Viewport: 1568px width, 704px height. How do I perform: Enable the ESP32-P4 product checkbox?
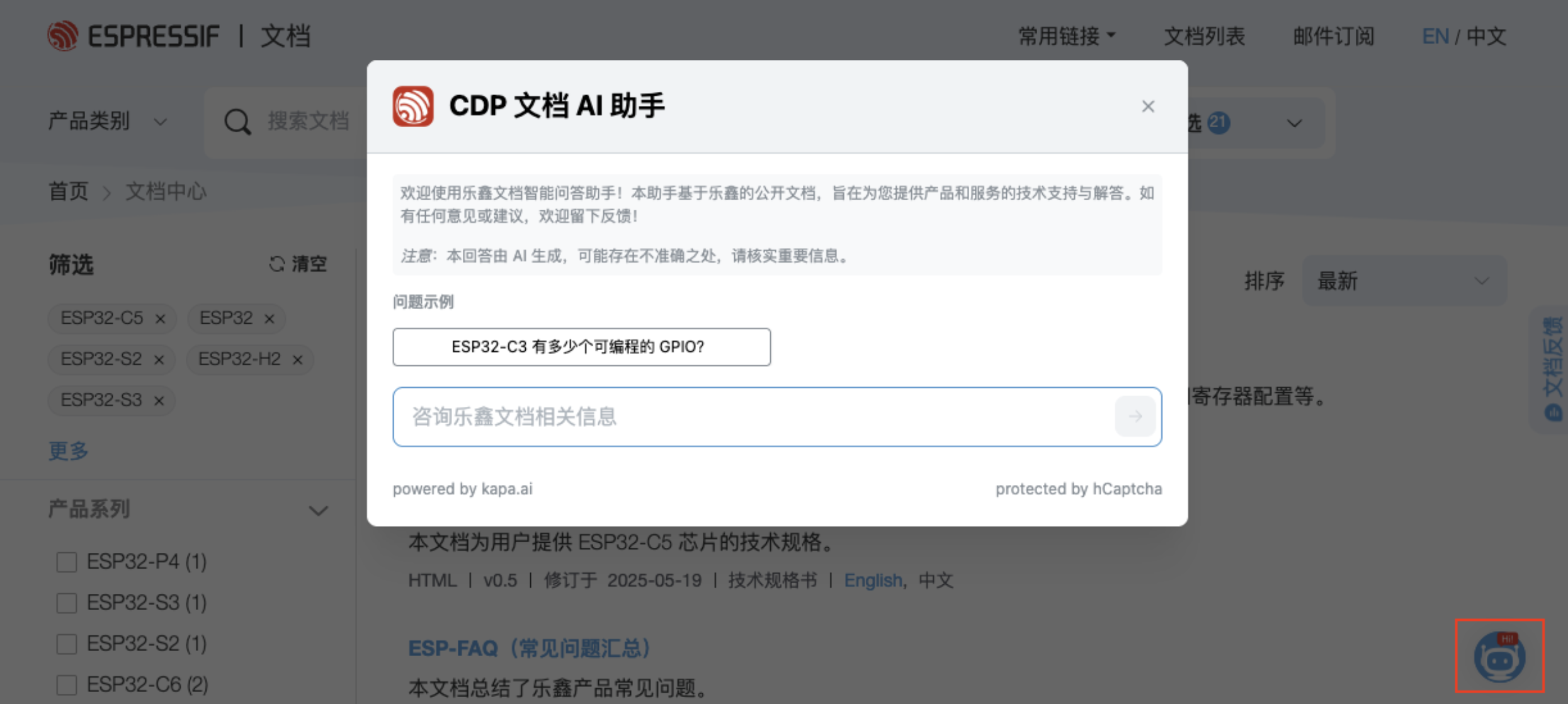[66, 562]
